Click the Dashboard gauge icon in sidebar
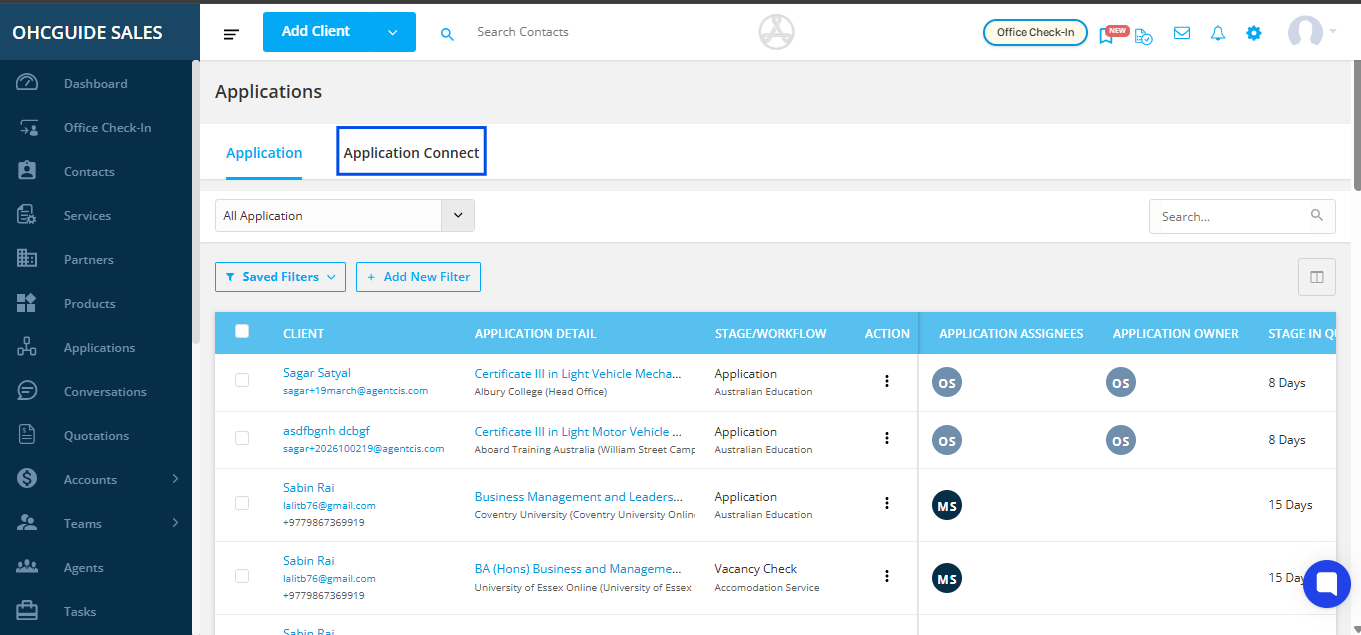Image resolution: width=1361 pixels, height=635 pixels. pyautogui.click(x=27, y=84)
